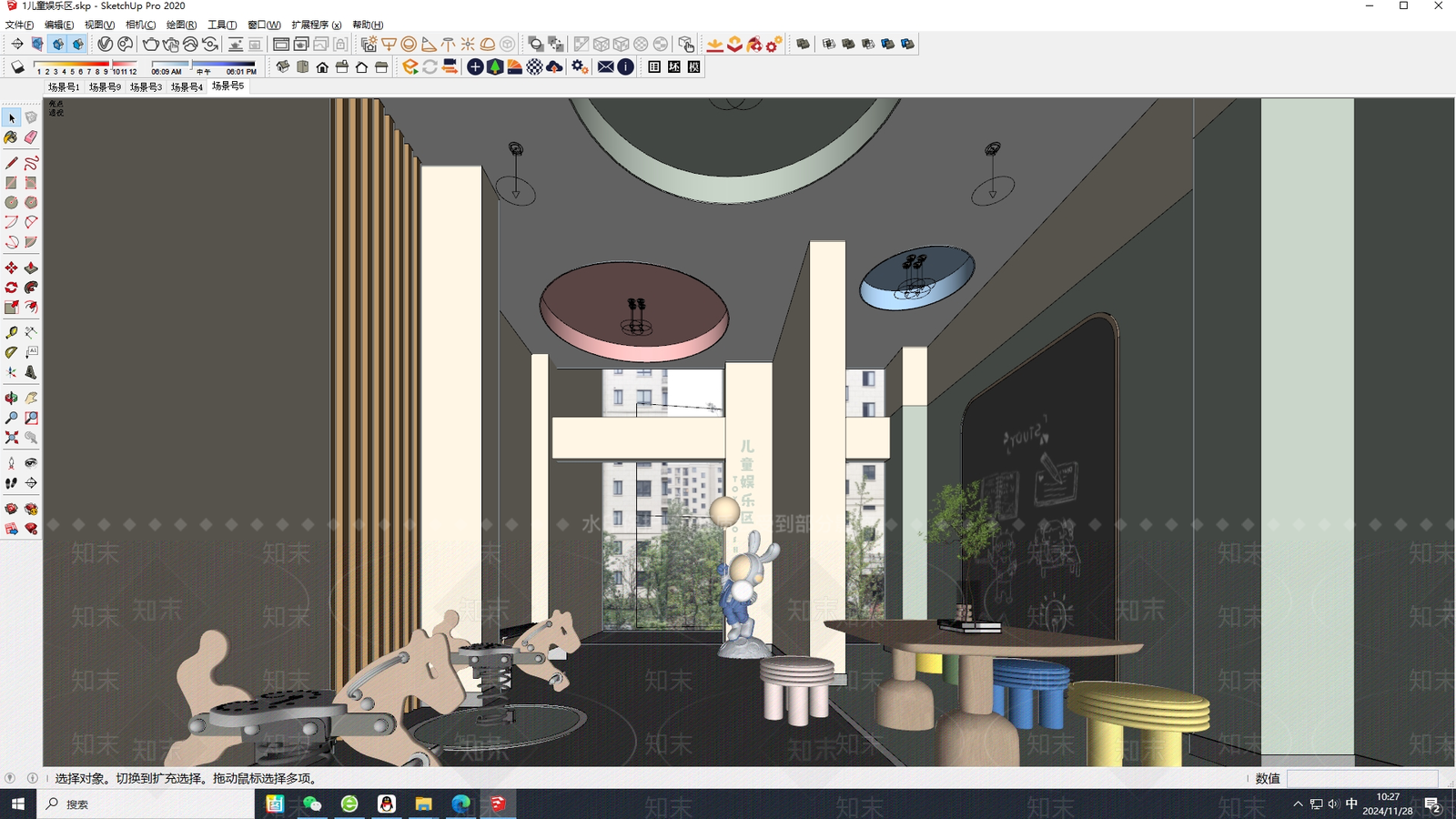The height and width of the screenshot is (819, 1456).
Task: Open the 相机(C) camera menu
Action: (140, 25)
